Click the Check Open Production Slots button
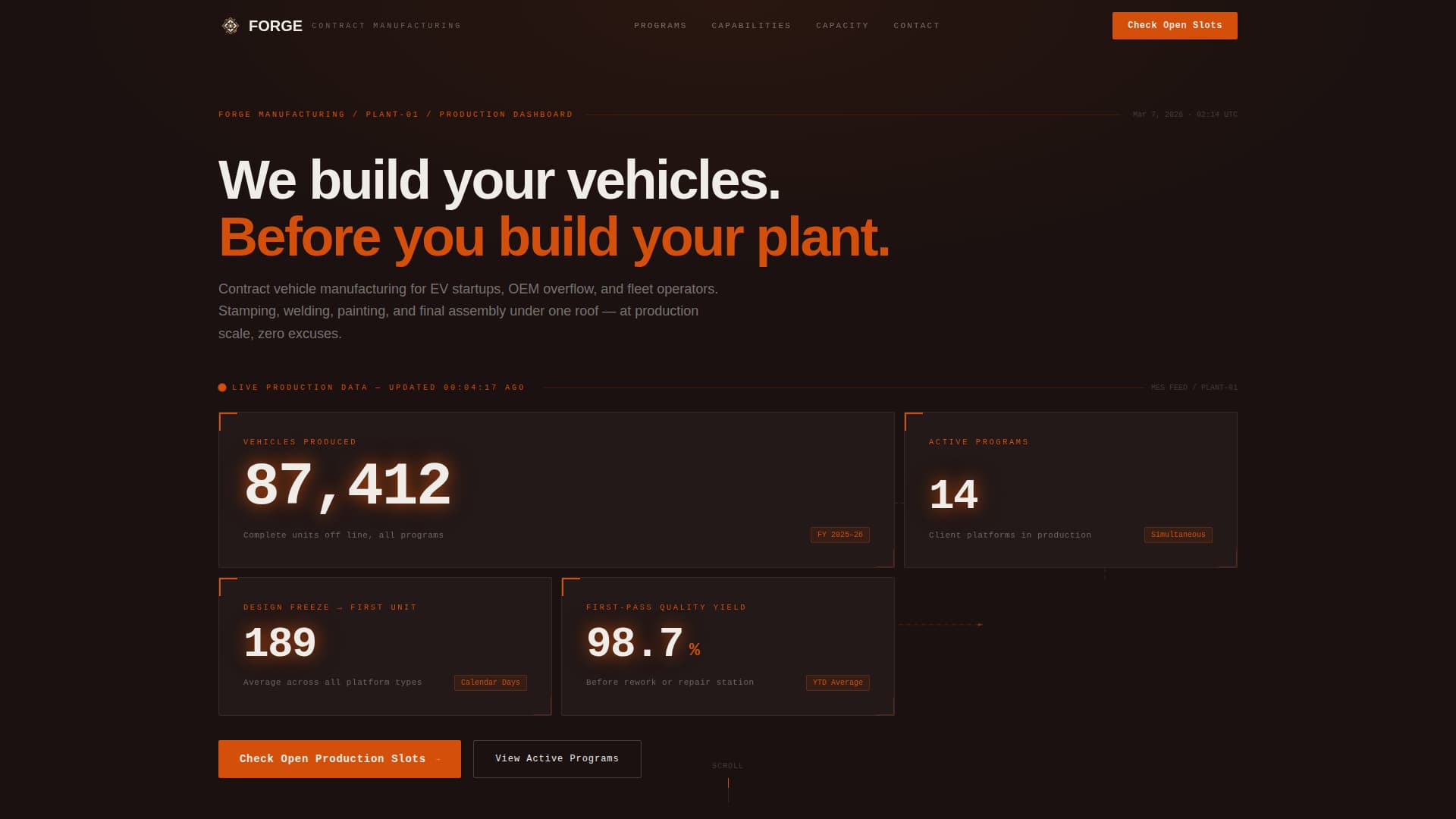The height and width of the screenshot is (819, 1456). click(x=339, y=758)
